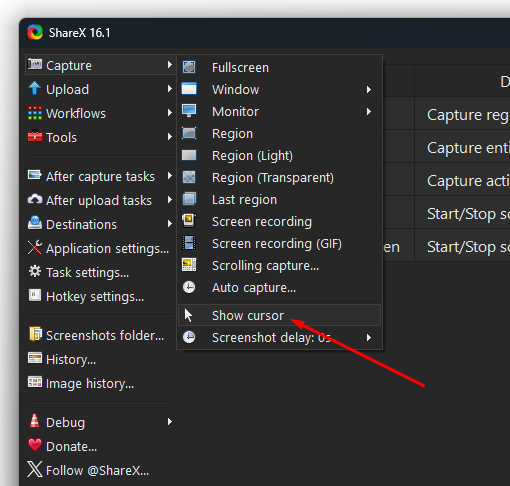Open the Workflows menu
This screenshot has height=486, width=510.
(x=100, y=113)
